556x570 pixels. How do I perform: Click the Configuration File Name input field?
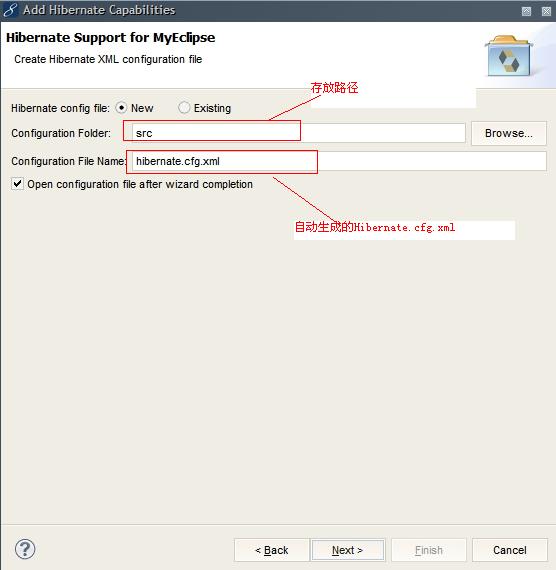339,161
